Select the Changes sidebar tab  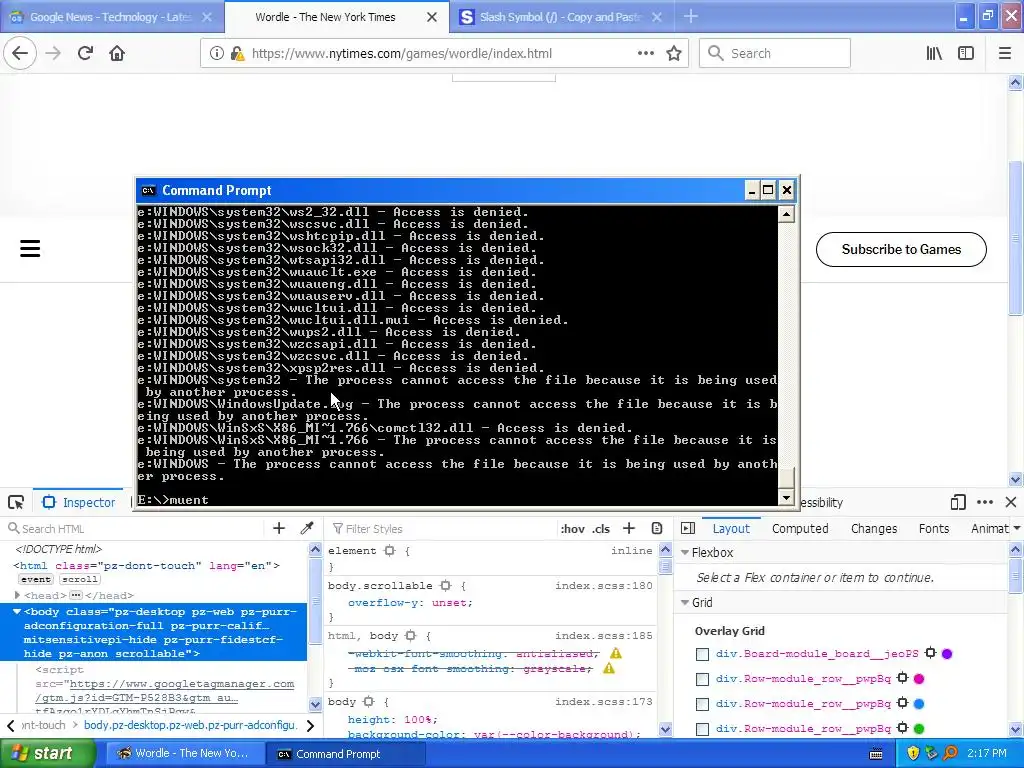[874, 528]
